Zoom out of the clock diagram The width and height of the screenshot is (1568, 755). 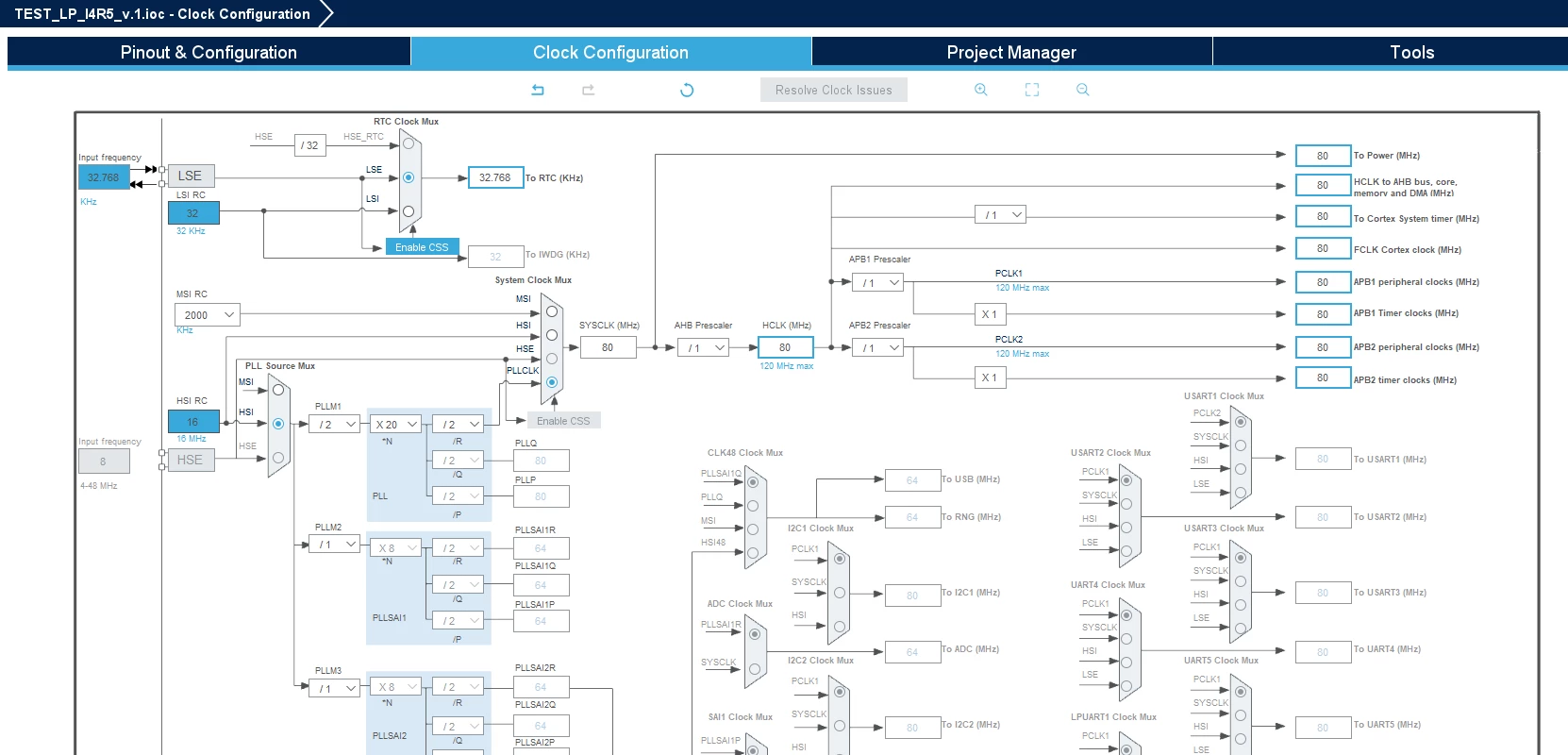1083,90
